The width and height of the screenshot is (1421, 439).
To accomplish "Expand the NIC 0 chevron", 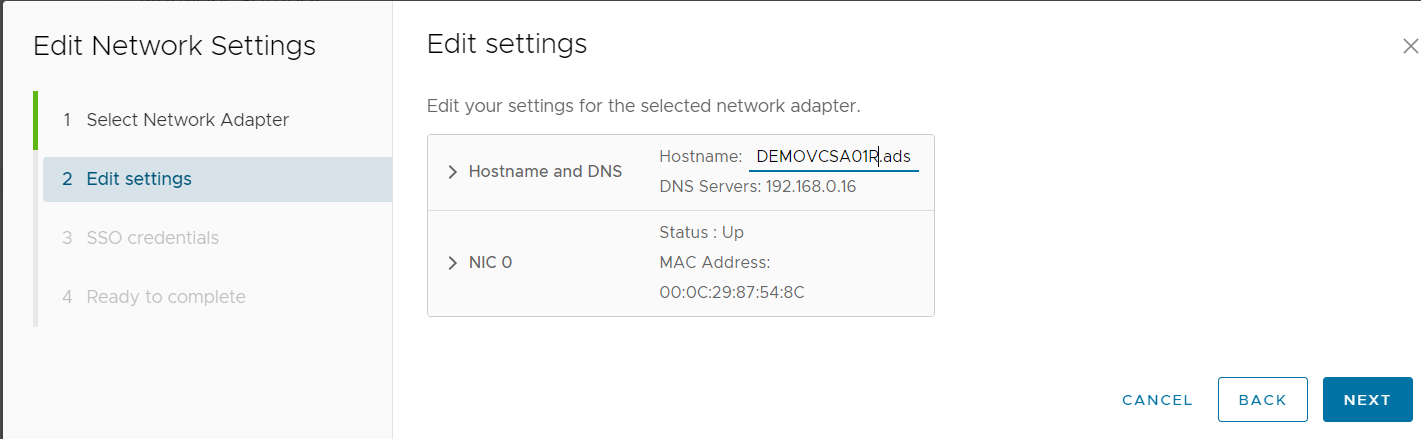I will 452,264.
